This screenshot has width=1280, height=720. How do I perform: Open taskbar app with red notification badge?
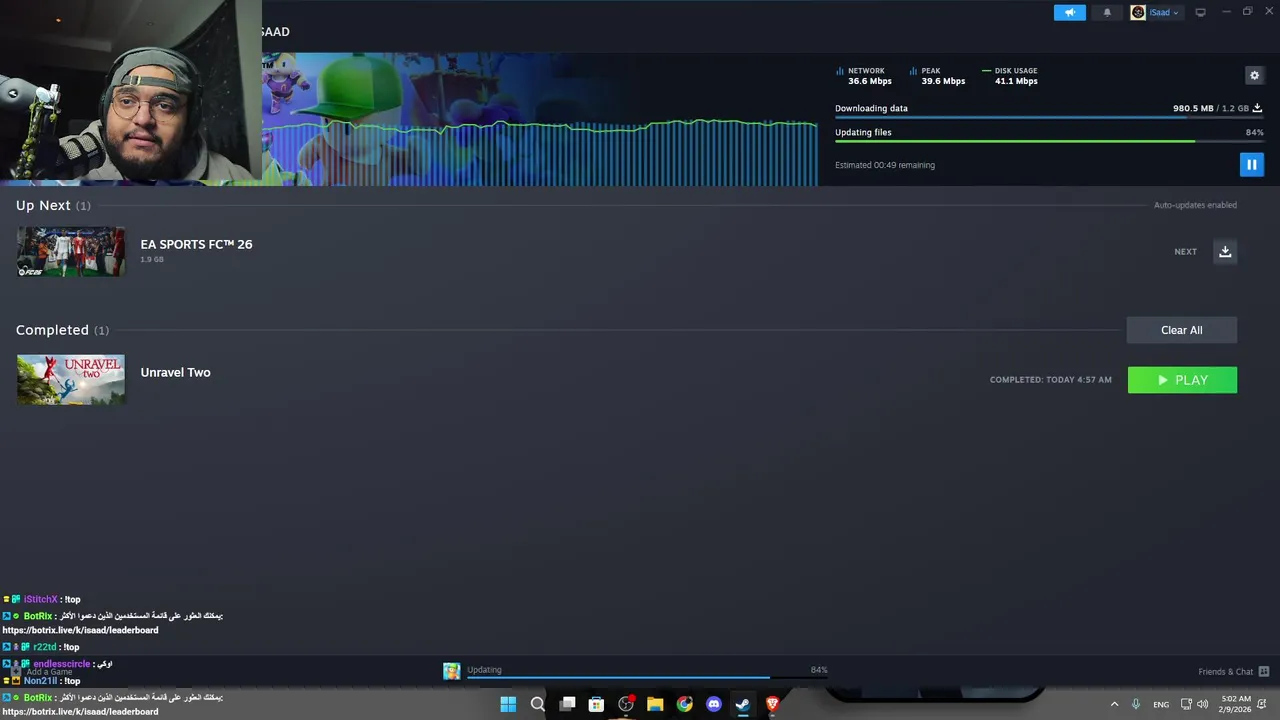(626, 704)
